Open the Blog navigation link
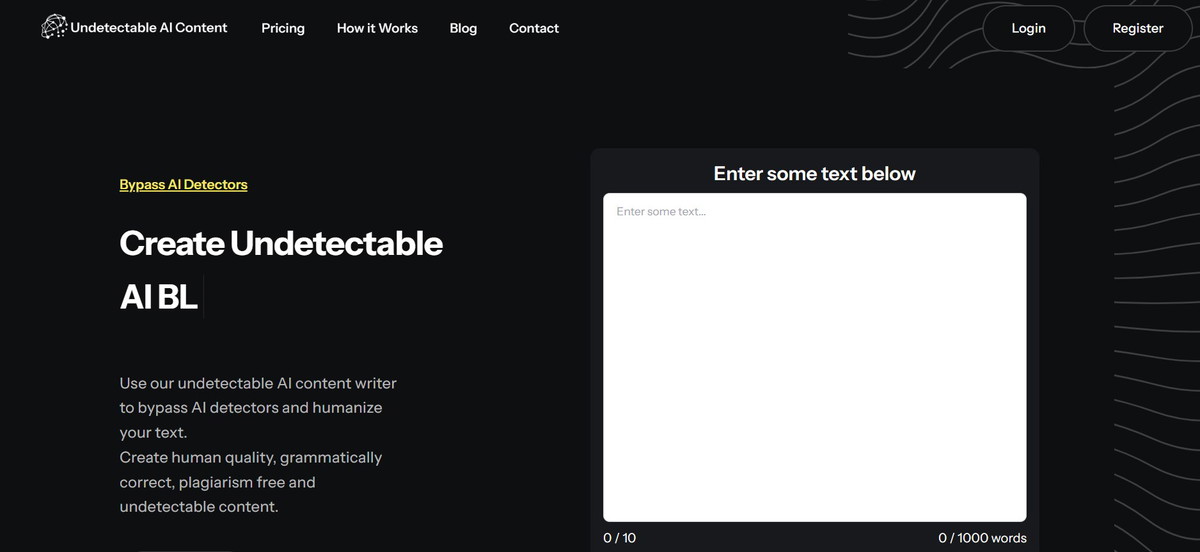 (x=463, y=28)
